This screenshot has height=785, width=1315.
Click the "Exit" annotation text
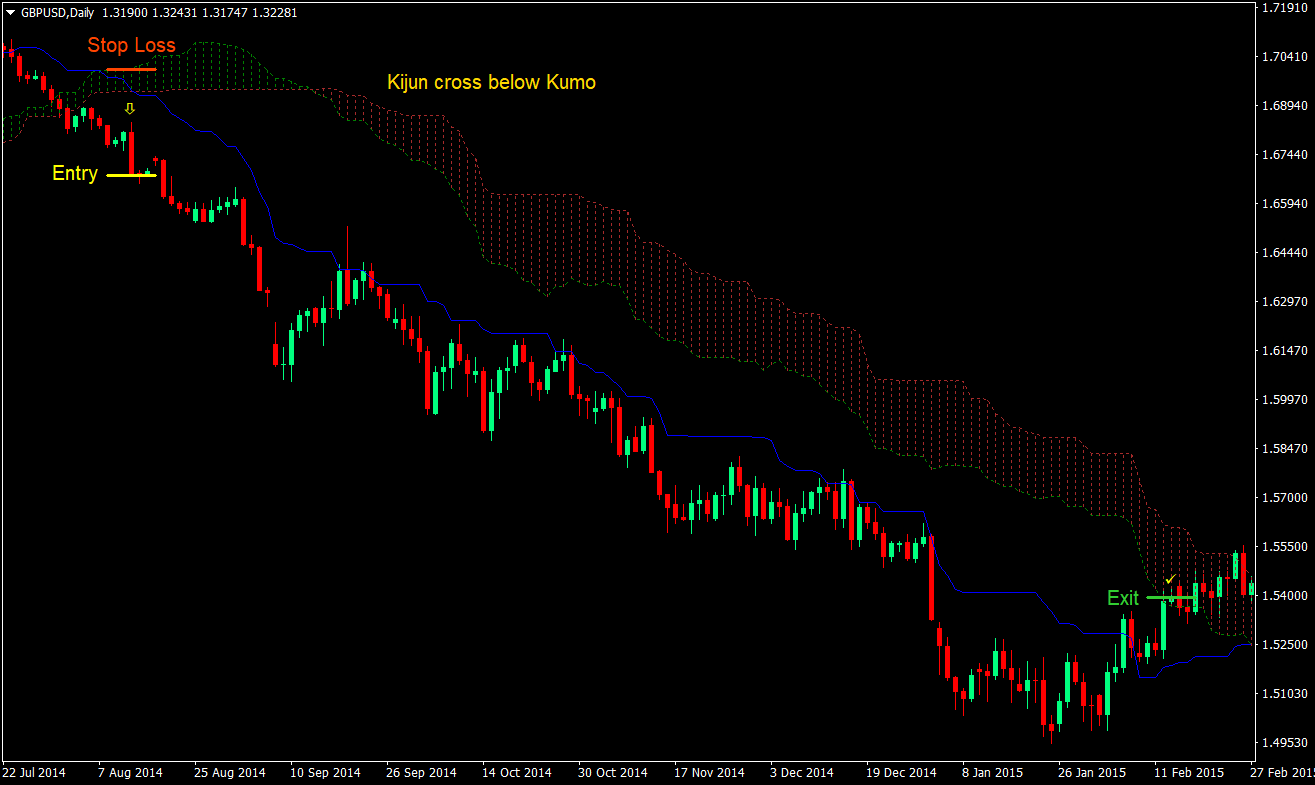coord(1124,598)
